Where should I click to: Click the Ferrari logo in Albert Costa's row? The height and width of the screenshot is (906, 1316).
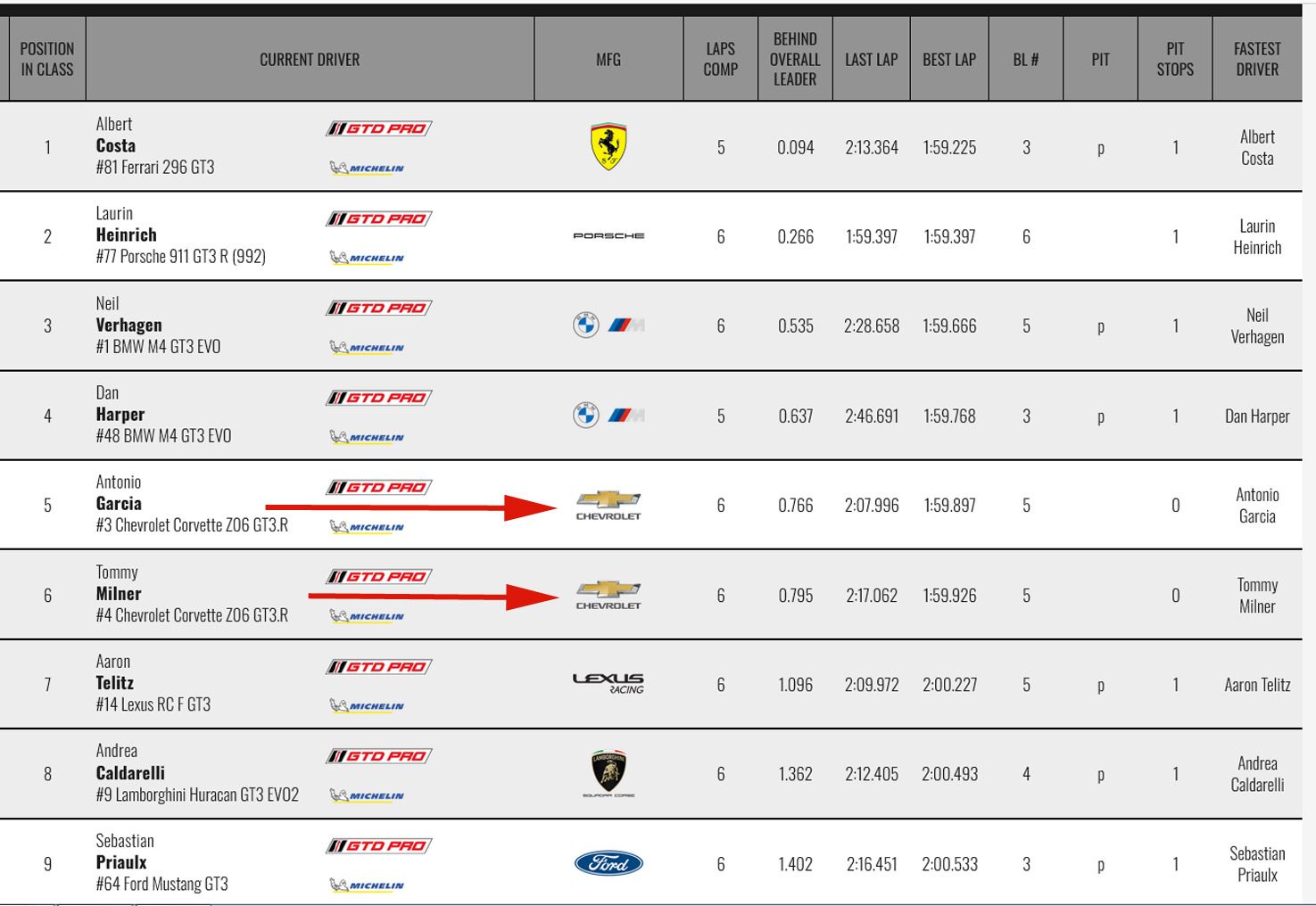[x=608, y=147]
